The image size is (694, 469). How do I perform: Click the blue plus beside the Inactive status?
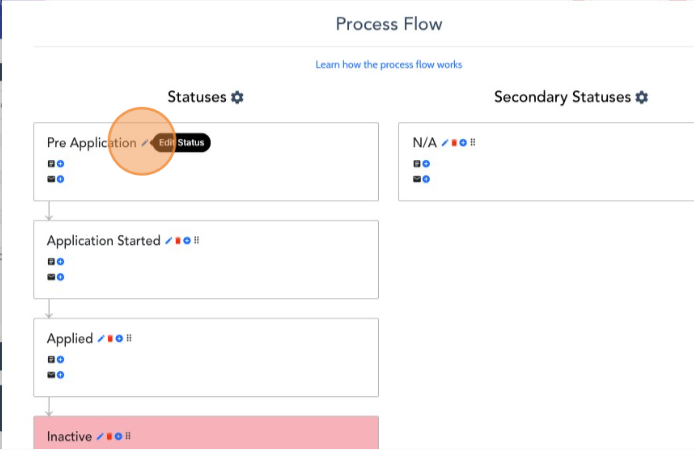click(119, 437)
